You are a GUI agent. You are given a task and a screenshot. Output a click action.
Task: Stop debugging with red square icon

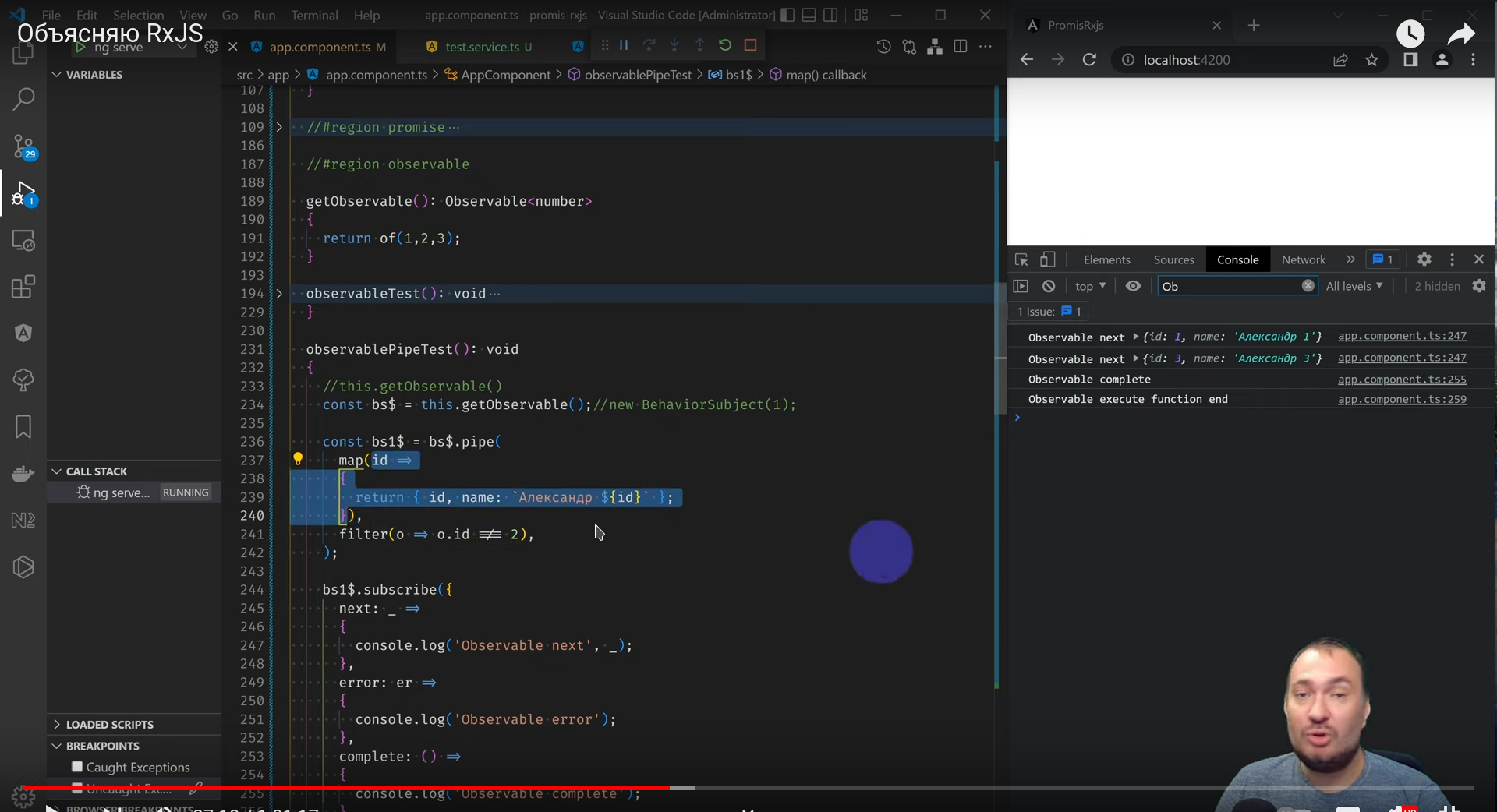[750, 45]
